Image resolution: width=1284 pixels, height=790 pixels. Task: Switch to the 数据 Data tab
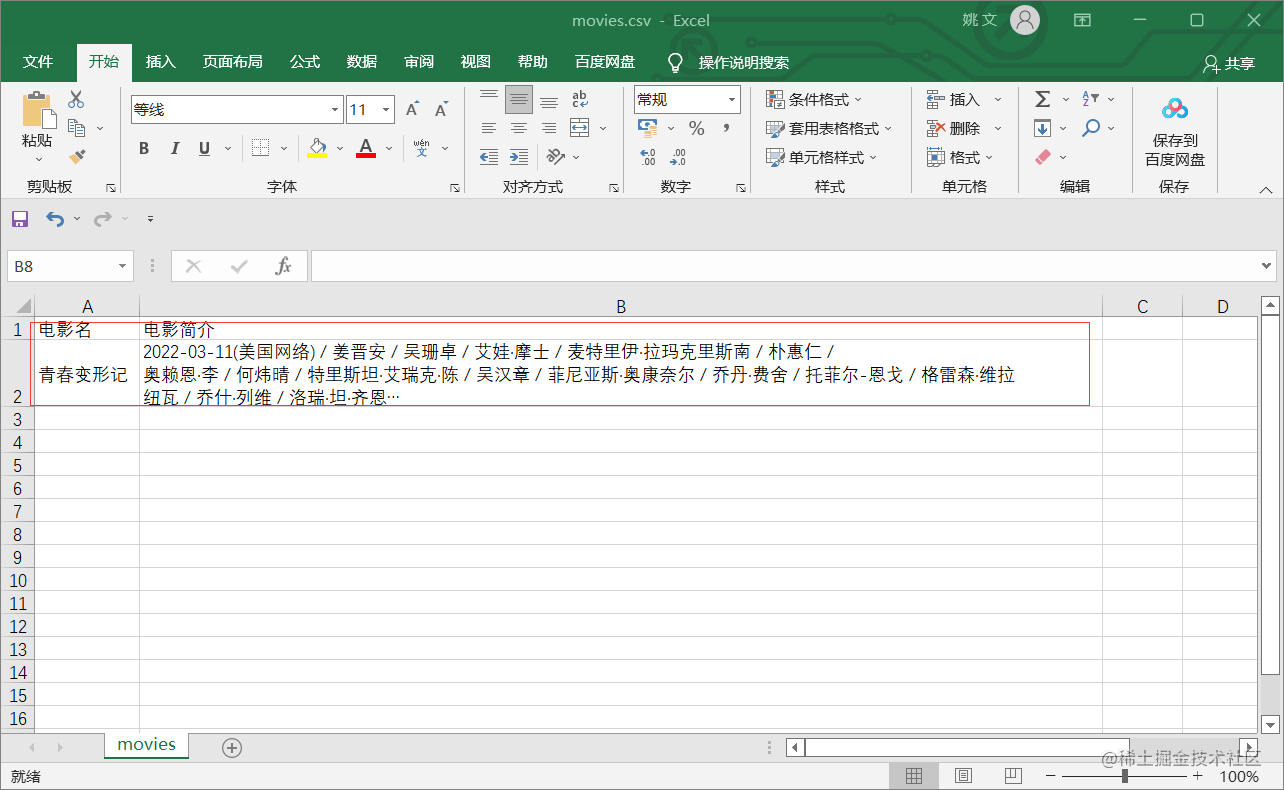(x=362, y=62)
